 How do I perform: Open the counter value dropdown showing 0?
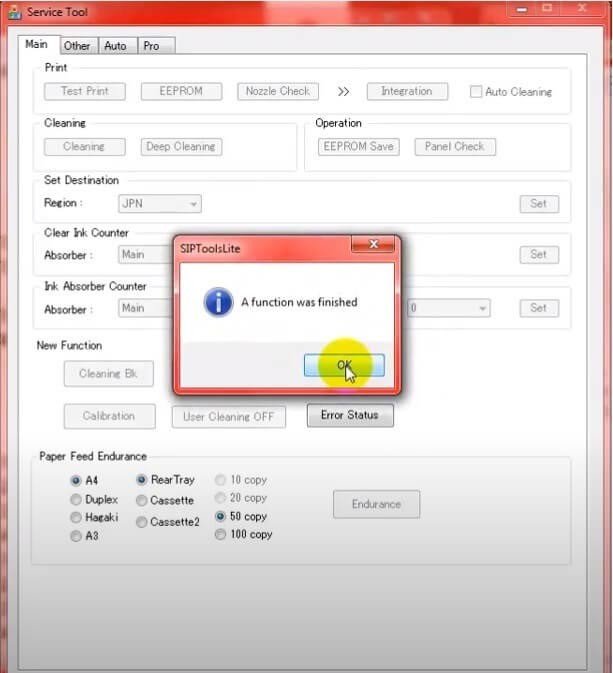(x=449, y=309)
